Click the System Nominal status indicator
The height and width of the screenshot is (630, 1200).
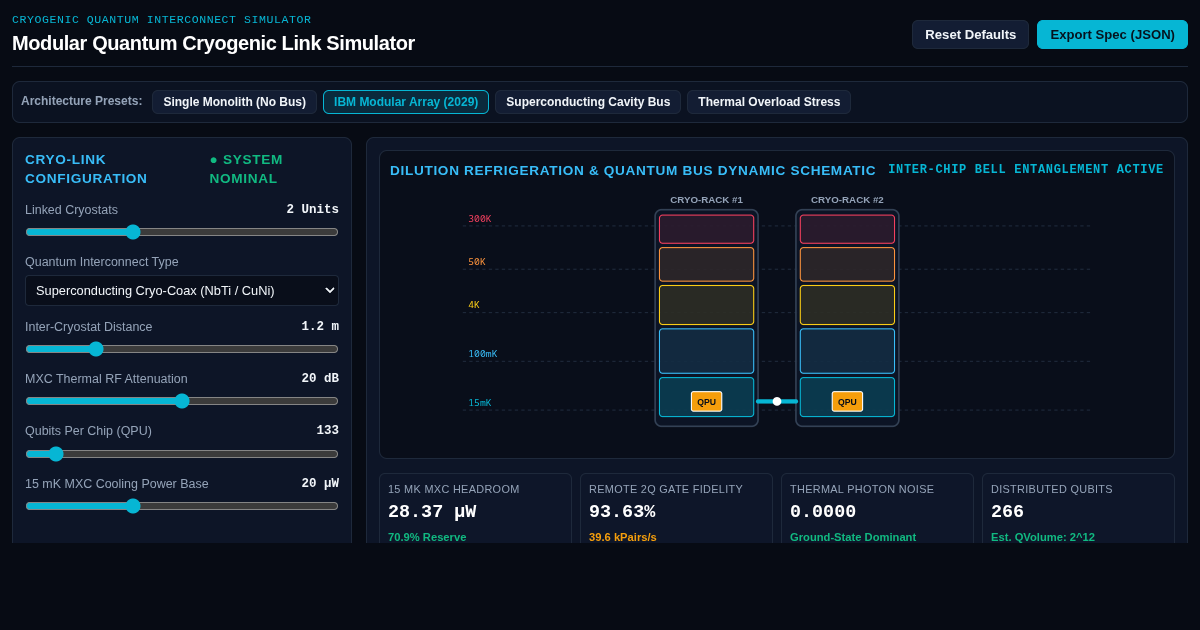tap(246, 169)
